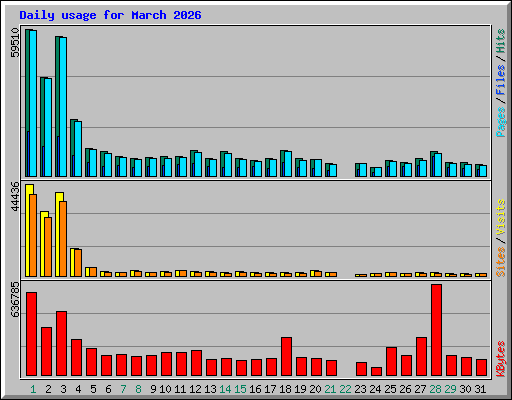Click the 636785 KBytes axis value
Image resolution: width=512 pixels, height=400 pixels.
[x=15, y=300]
